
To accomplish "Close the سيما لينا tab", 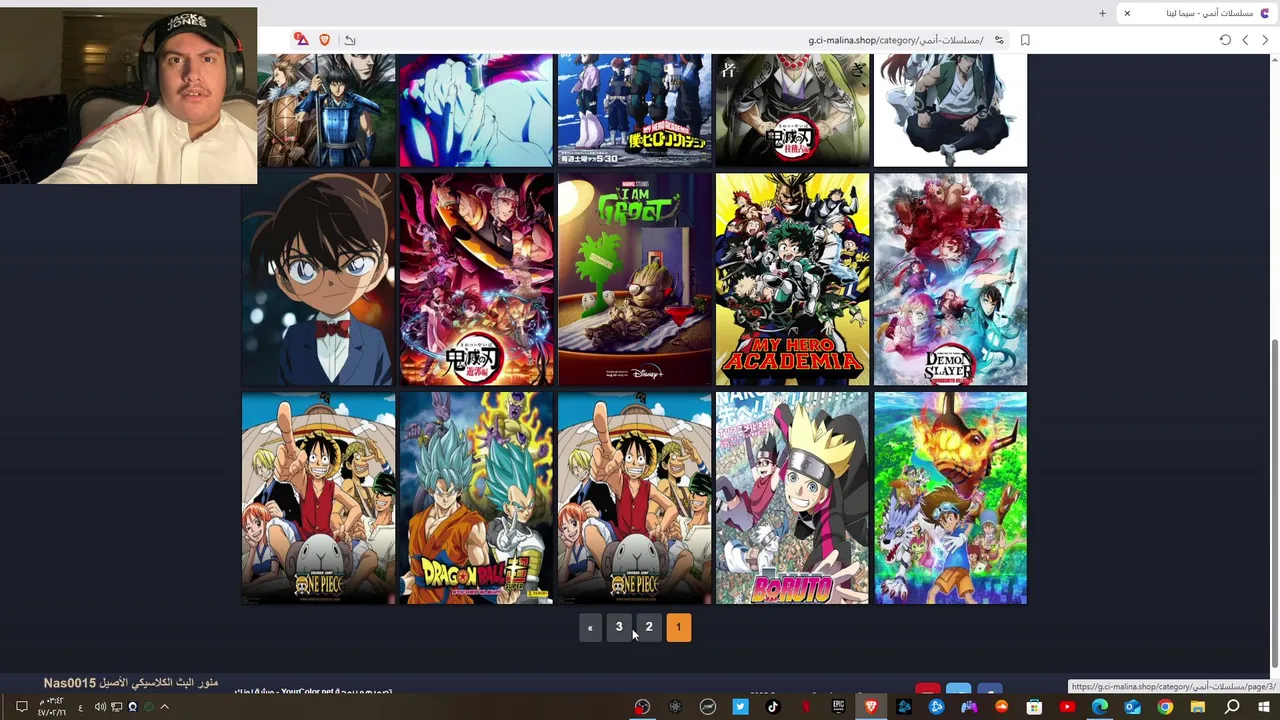I will coord(1127,13).
